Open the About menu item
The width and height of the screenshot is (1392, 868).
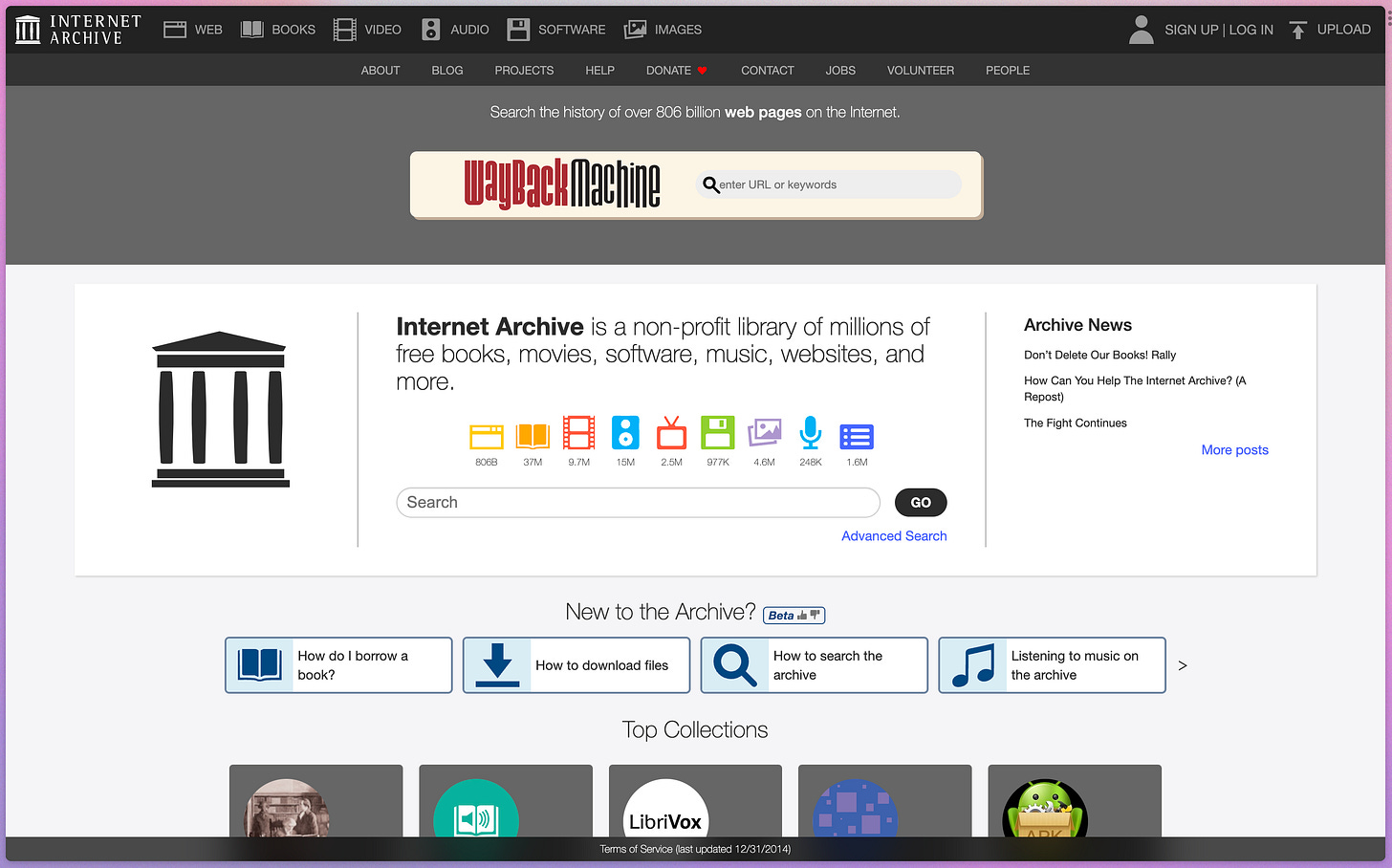tap(381, 71)
